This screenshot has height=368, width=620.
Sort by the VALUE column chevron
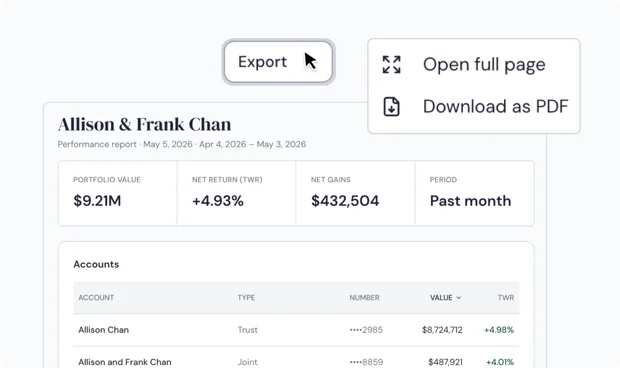[459, 298]
